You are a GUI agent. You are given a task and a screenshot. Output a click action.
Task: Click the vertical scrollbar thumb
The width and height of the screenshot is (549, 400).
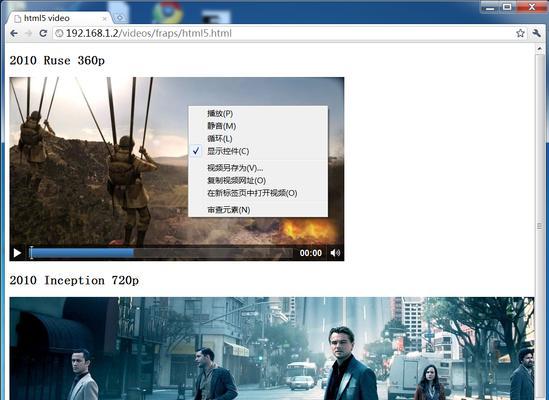tap(540, 226)
